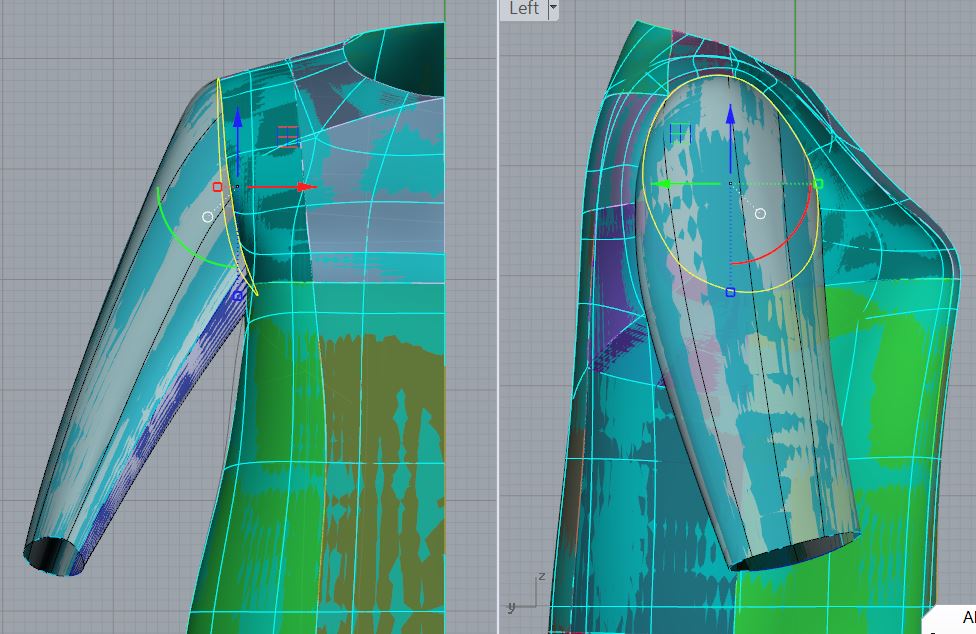Click blue scale handle square in Left viewport
The height and width of the screenshot is (634, 976).
731,292
